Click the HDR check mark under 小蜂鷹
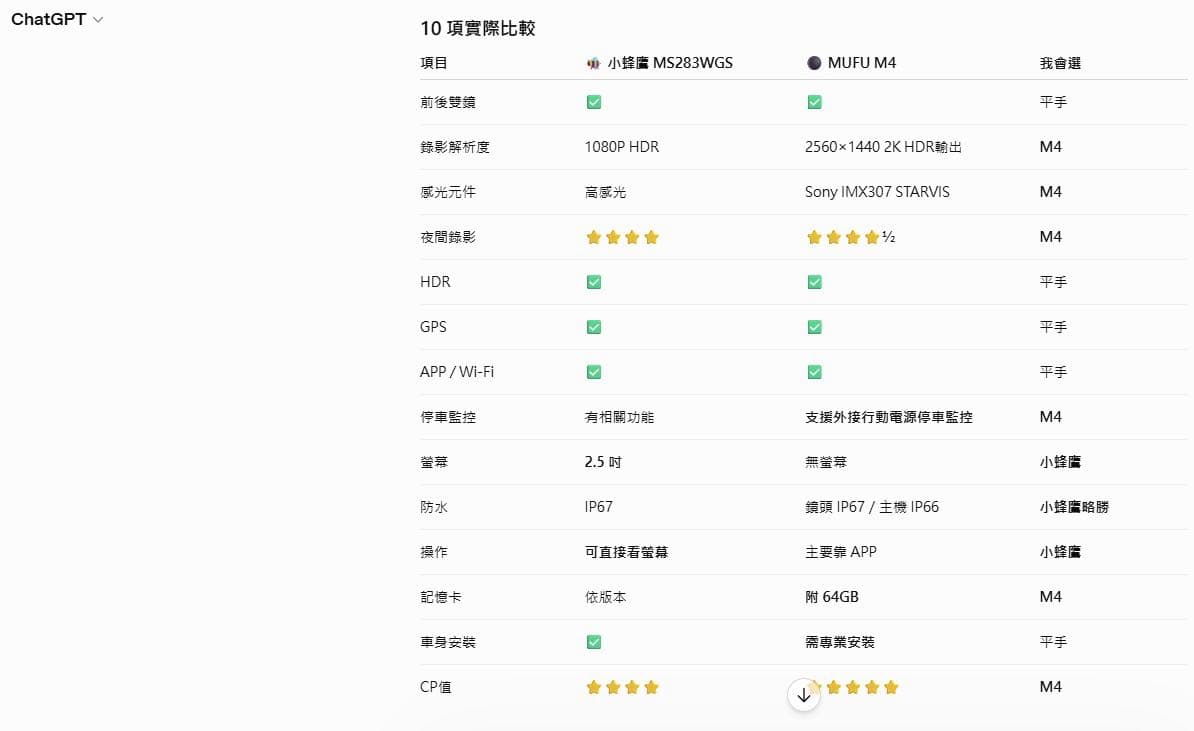This screenshot has height=731, width=1194. tap(594, 282)
